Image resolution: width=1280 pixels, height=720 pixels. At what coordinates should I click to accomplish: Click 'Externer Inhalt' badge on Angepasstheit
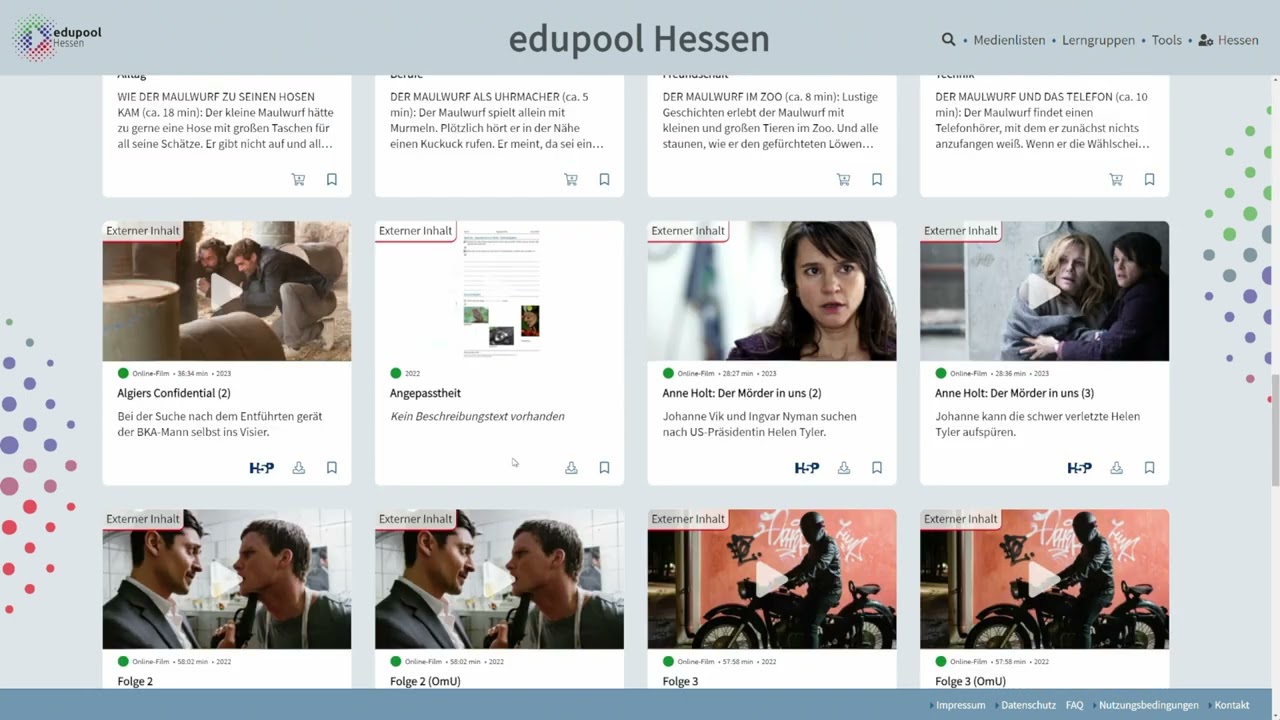415,231
